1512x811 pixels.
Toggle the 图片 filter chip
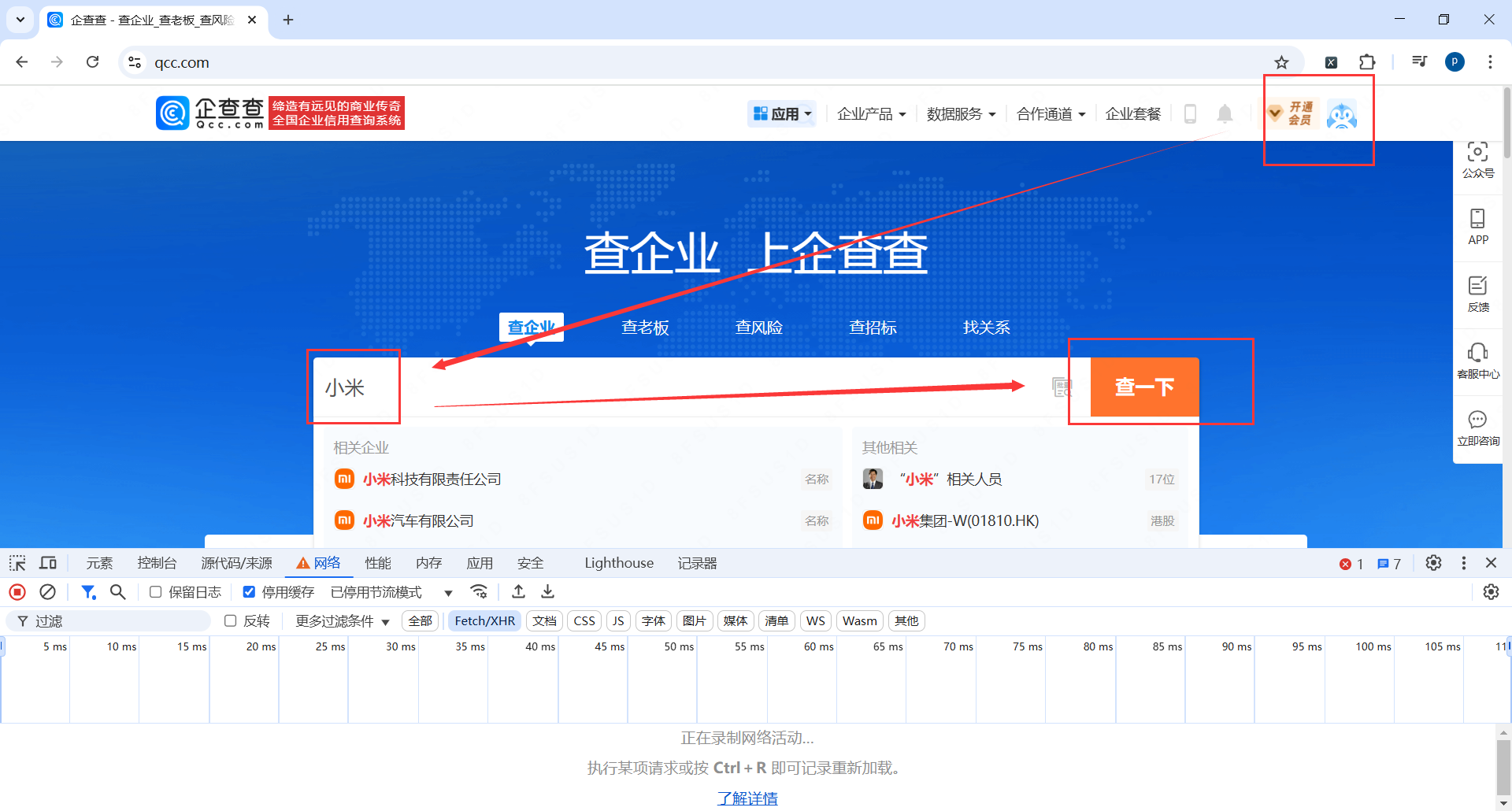click(x=695, y=621)
